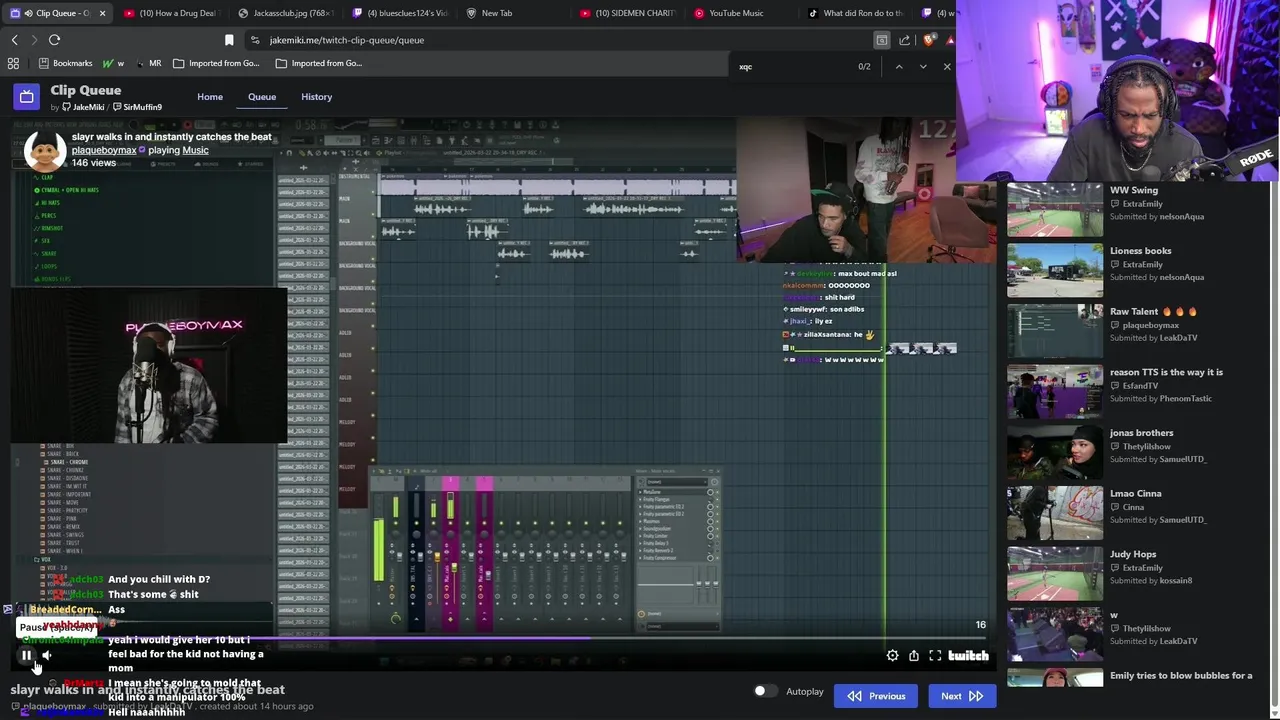Click the clip title 'slayr walks in' in player

click(172, 136)
